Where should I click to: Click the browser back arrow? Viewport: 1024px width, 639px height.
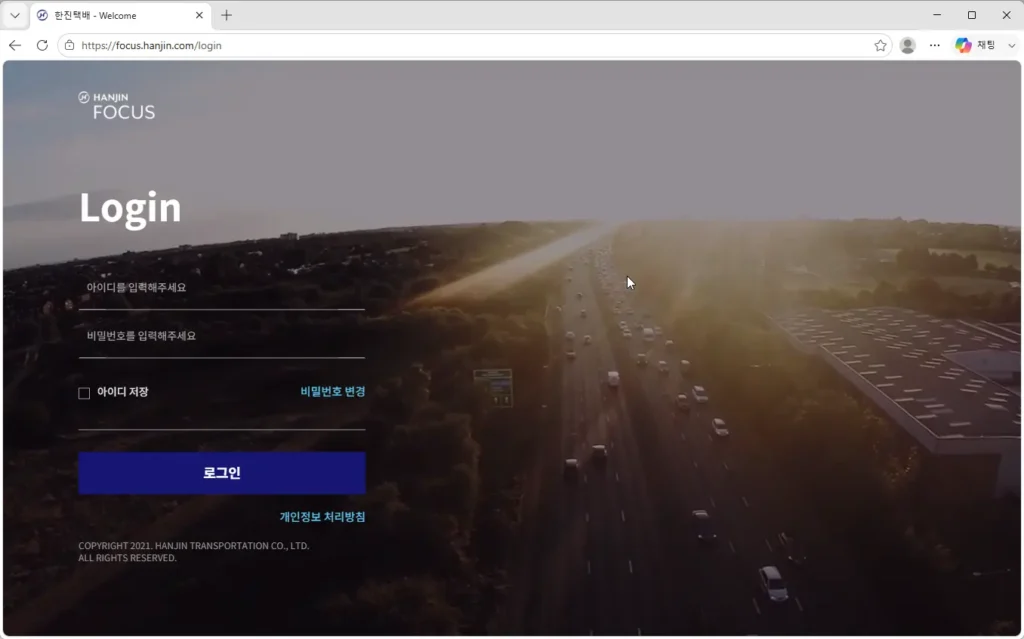(x=15, y=45)
